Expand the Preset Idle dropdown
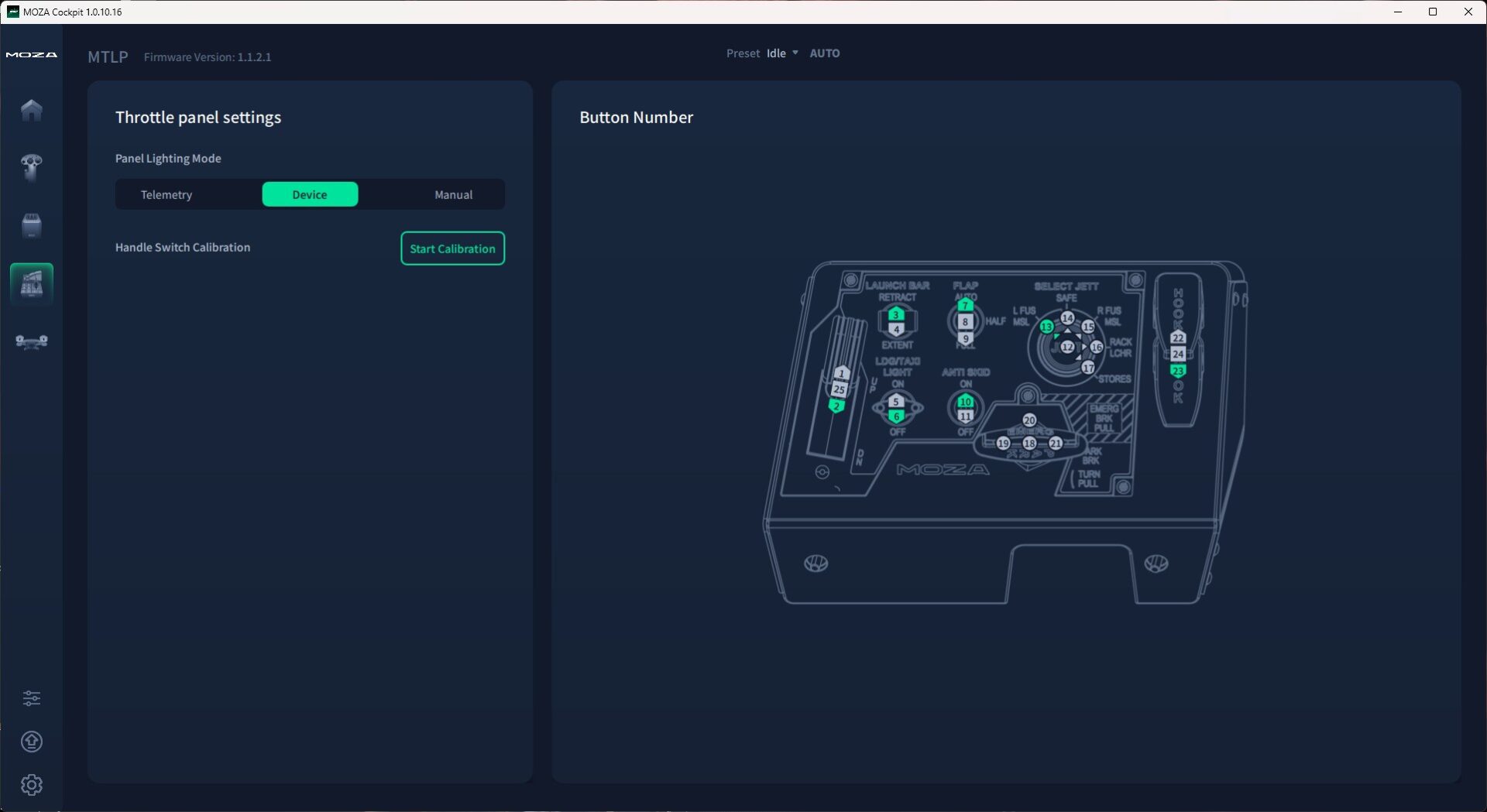This screenshot has height=812, width=1487. [x=776, y=53]
